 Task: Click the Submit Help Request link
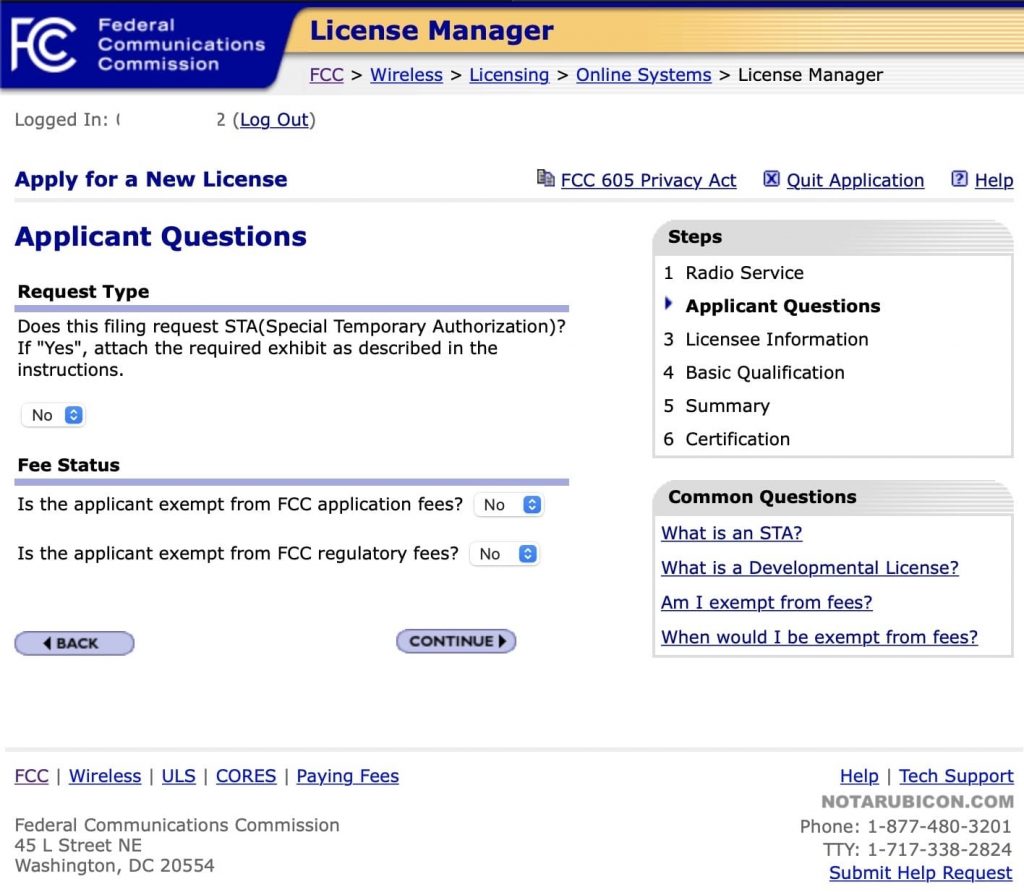921,873
